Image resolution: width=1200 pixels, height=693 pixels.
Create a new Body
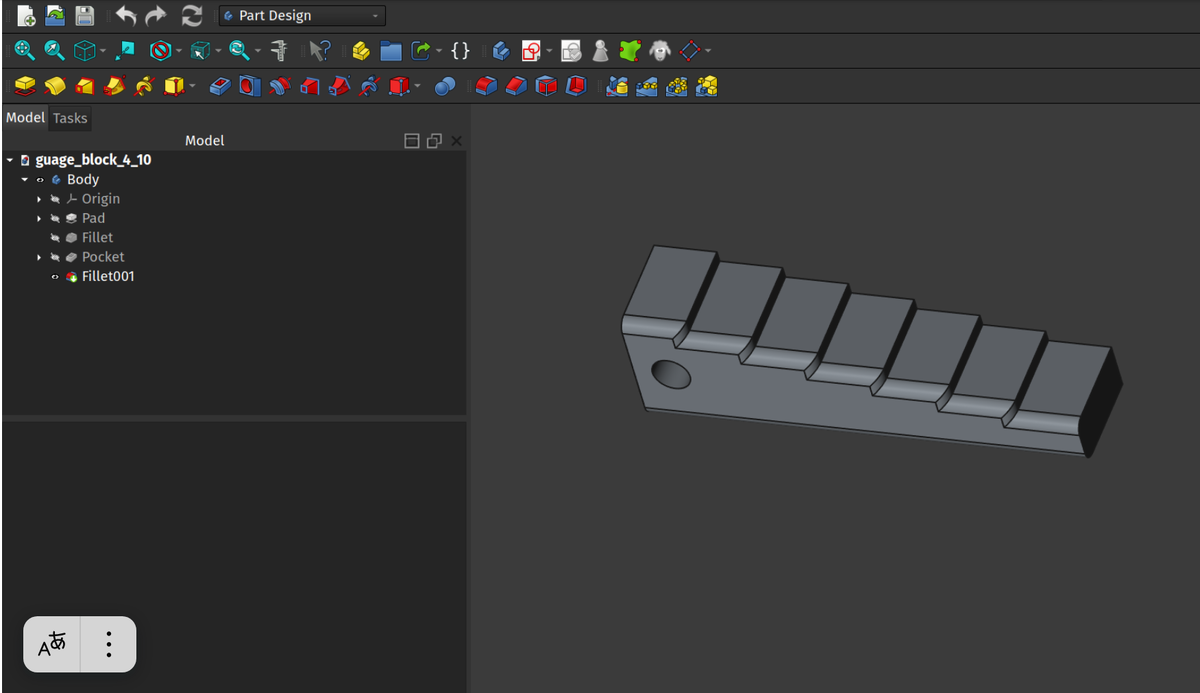[x=501, y=50]
